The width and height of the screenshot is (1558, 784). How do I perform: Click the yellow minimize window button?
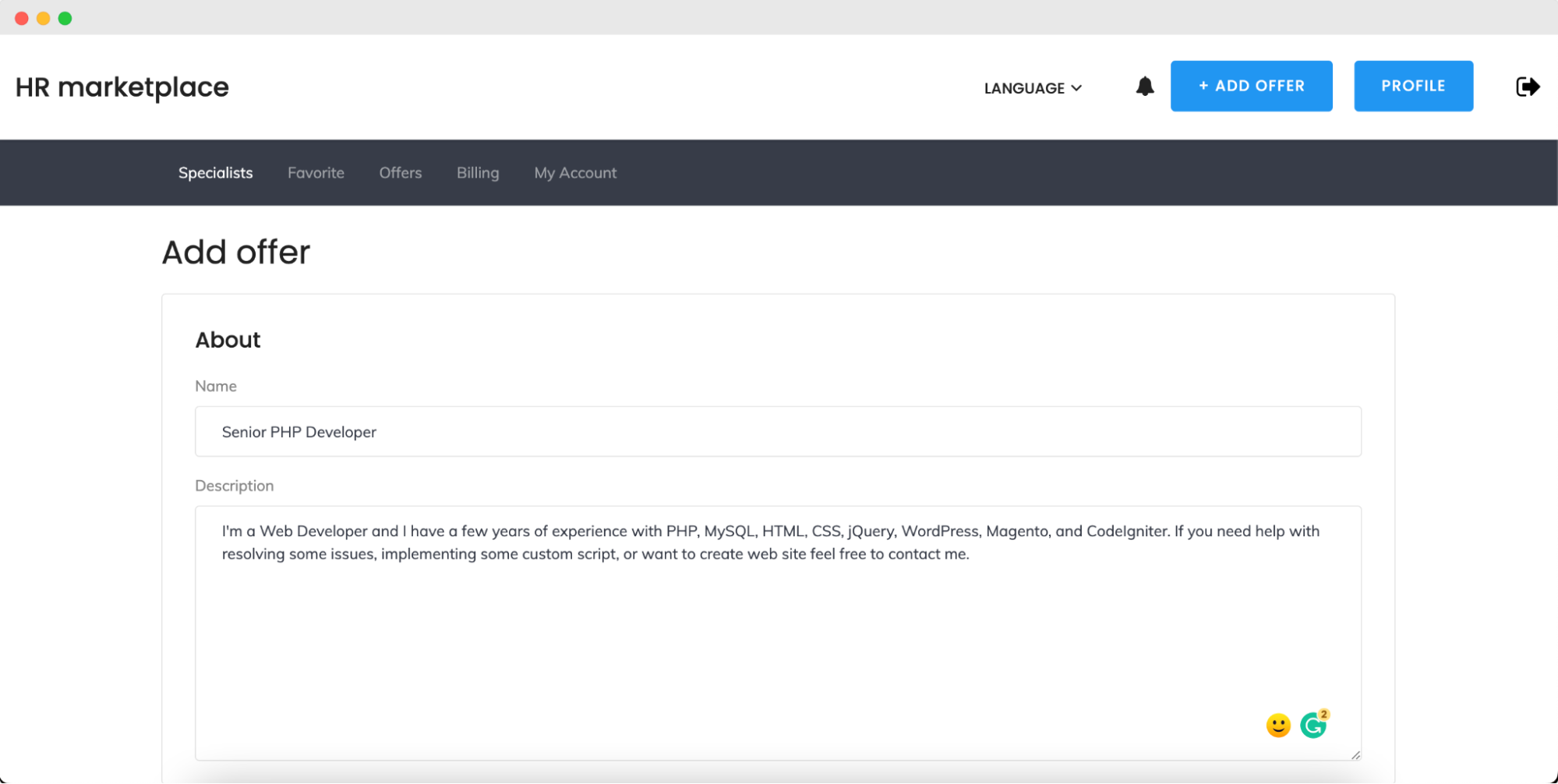(44, 18)
